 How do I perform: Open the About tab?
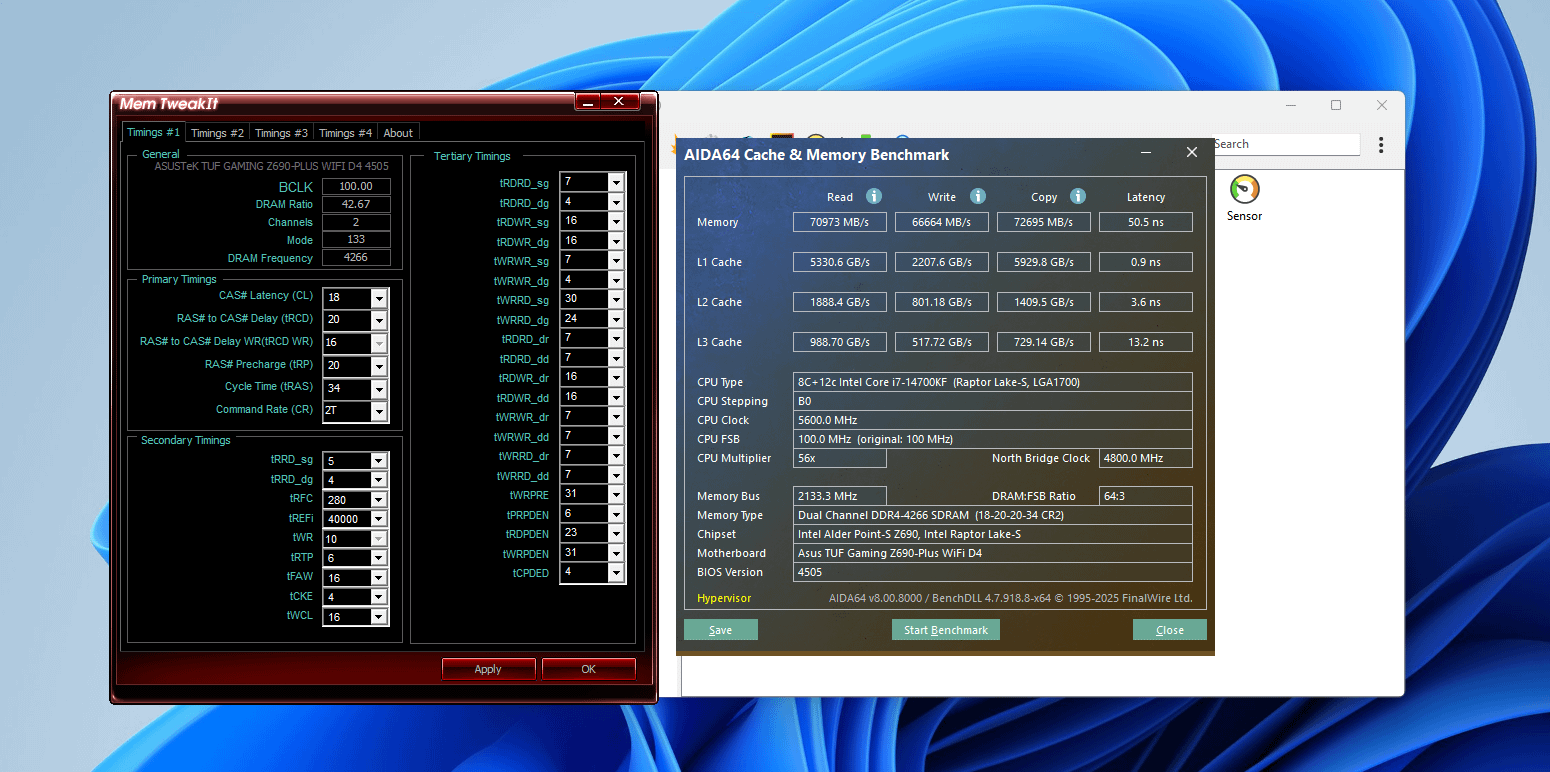(x=398, y=133)
